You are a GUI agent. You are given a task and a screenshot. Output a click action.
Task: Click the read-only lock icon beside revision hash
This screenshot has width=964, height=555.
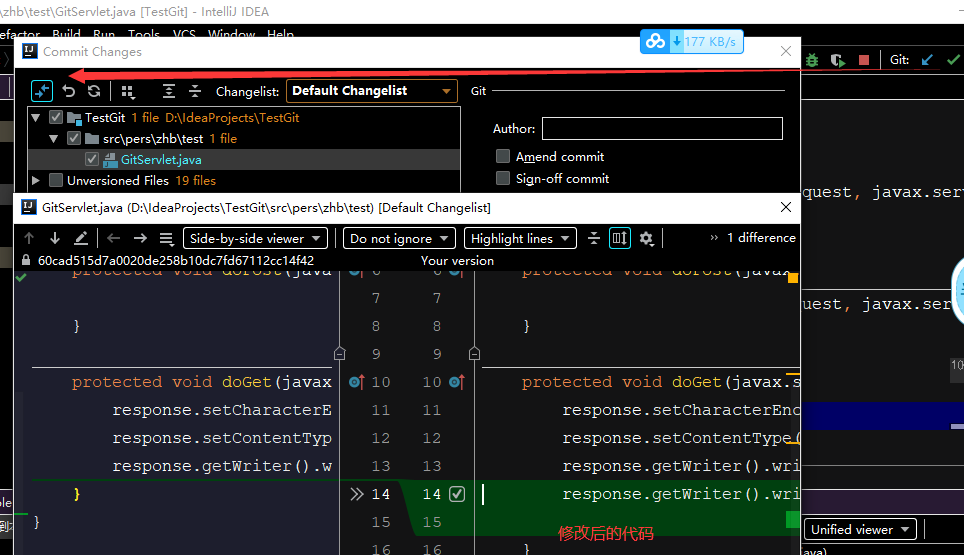pos(26,260)
